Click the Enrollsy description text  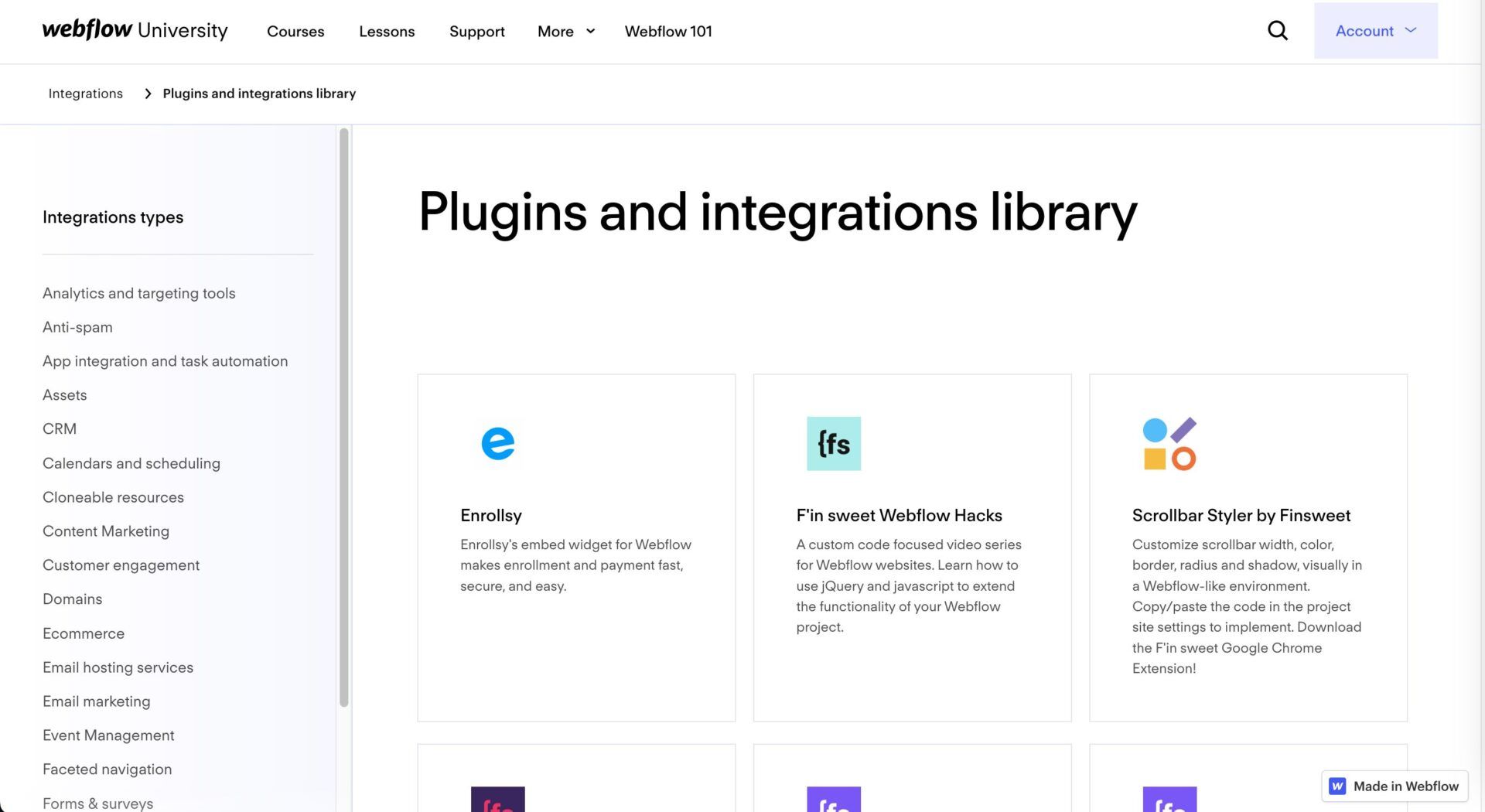575,565
